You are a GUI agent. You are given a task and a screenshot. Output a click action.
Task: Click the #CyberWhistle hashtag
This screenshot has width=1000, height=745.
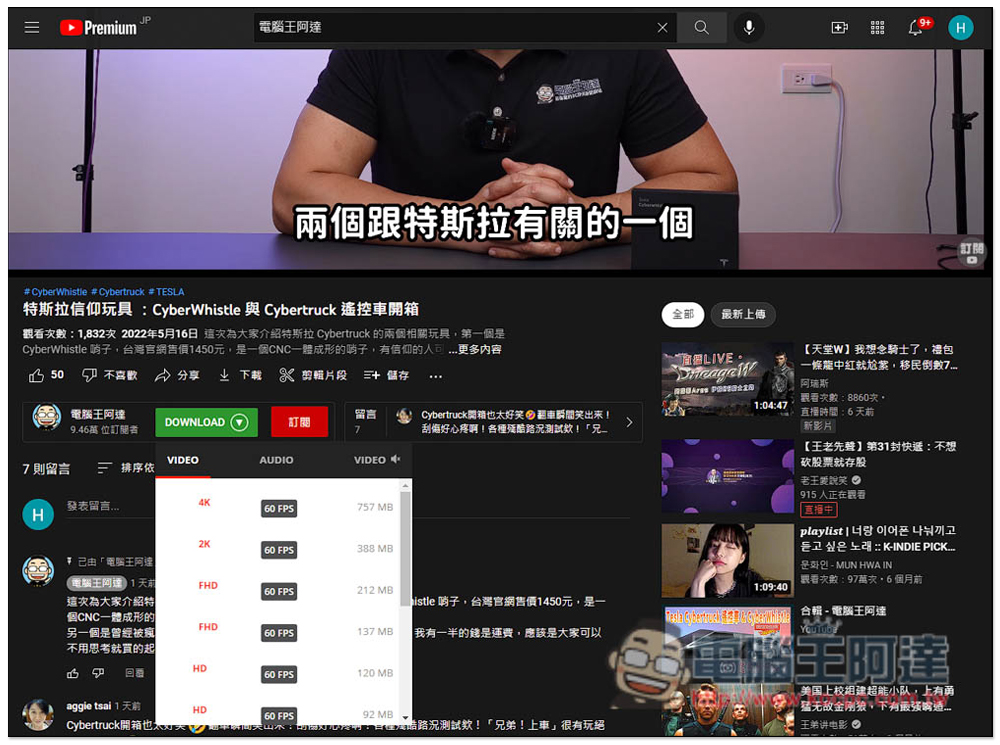click(55, 291)
